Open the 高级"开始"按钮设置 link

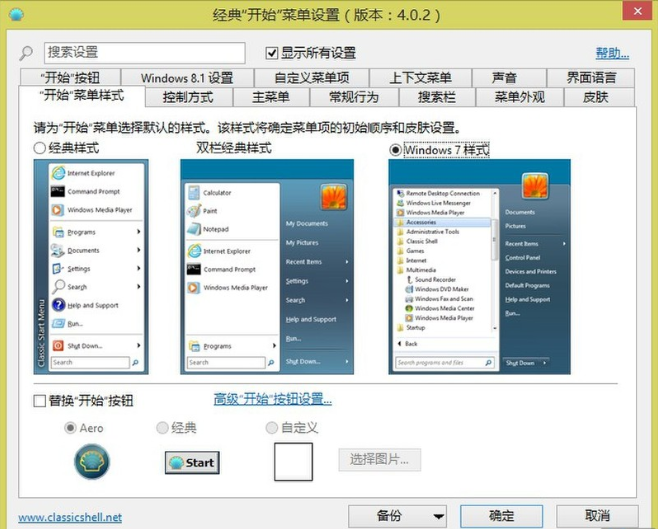(x=273, y=399)
